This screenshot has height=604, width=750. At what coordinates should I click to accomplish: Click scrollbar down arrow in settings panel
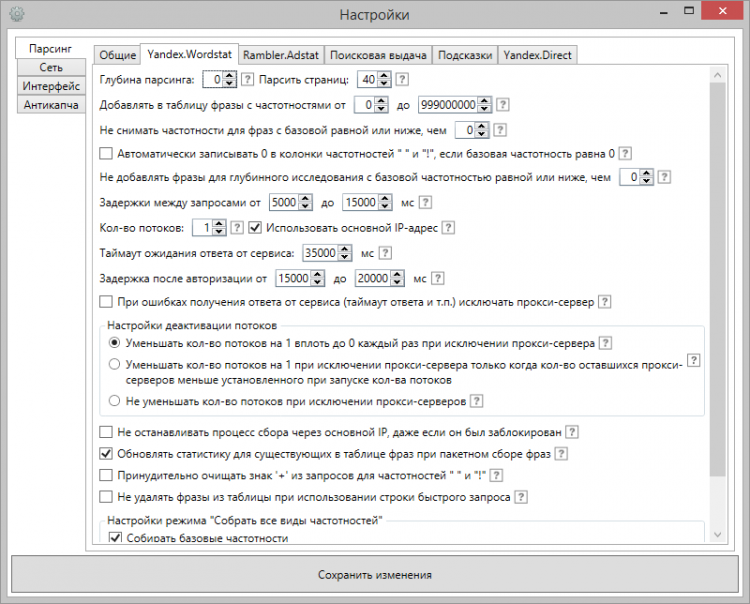[717, 535]
